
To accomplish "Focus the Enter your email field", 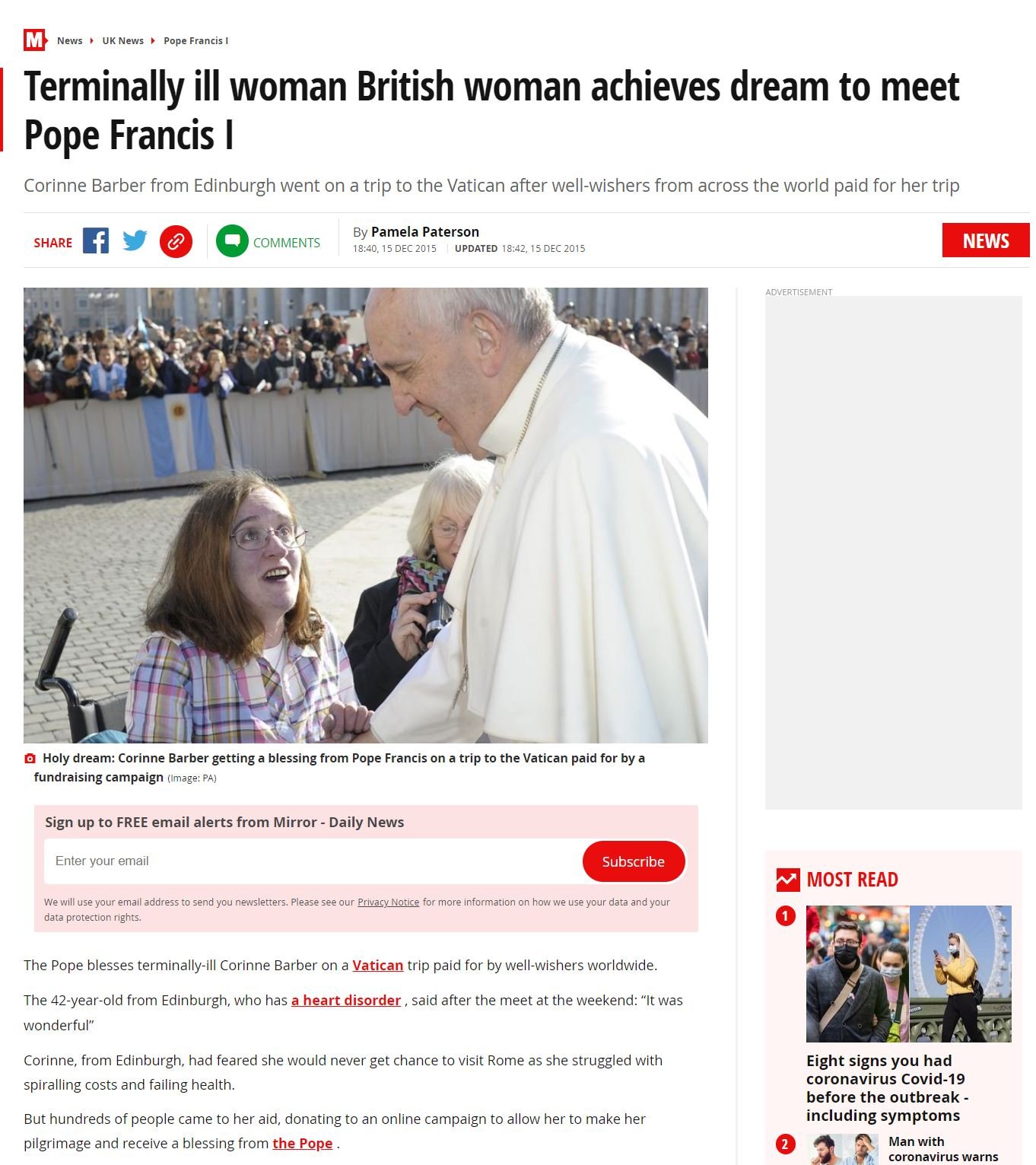I will click(x=313, y=861).
